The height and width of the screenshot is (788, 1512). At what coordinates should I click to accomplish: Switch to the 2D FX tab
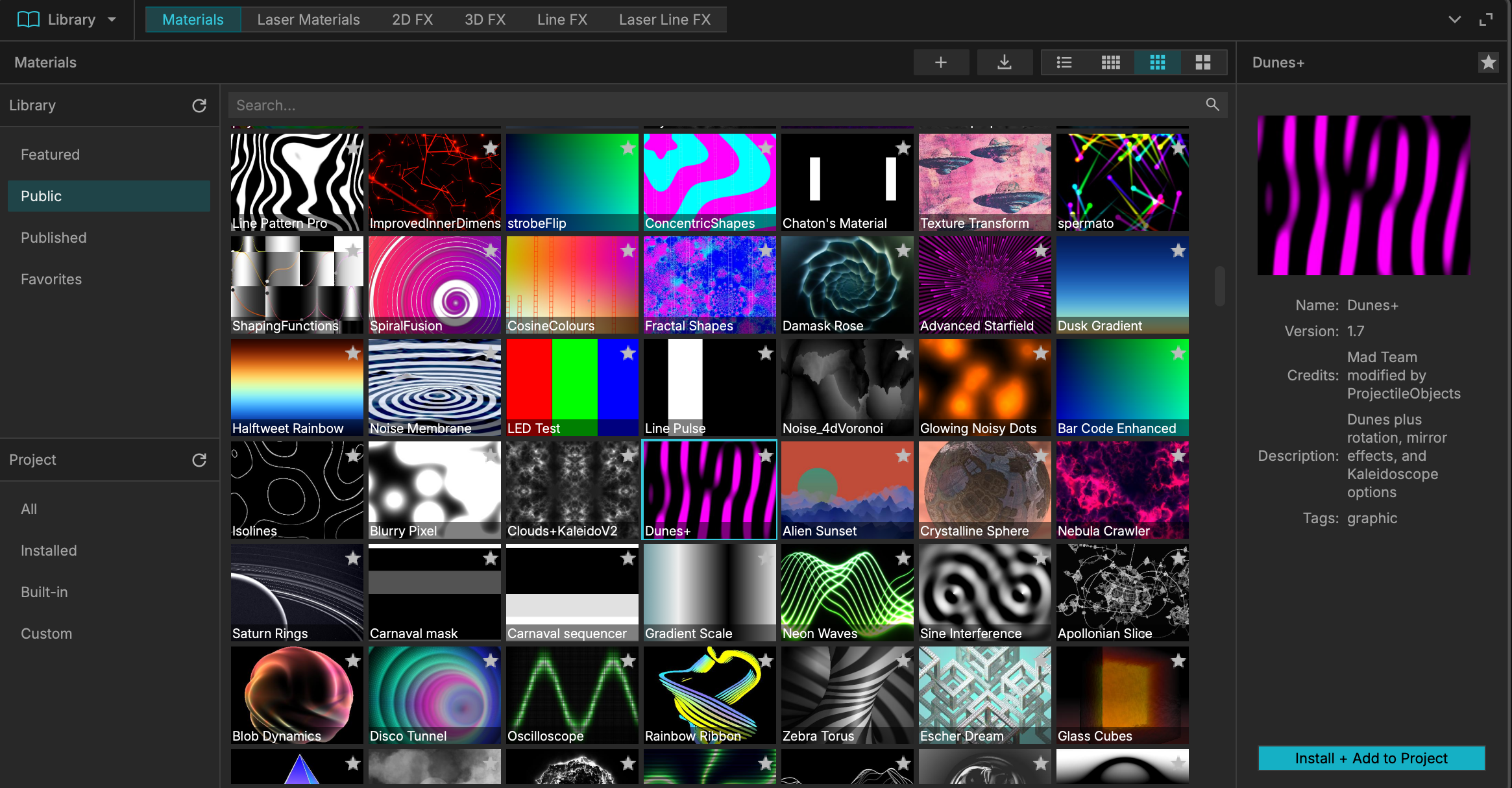click(412, 19)
